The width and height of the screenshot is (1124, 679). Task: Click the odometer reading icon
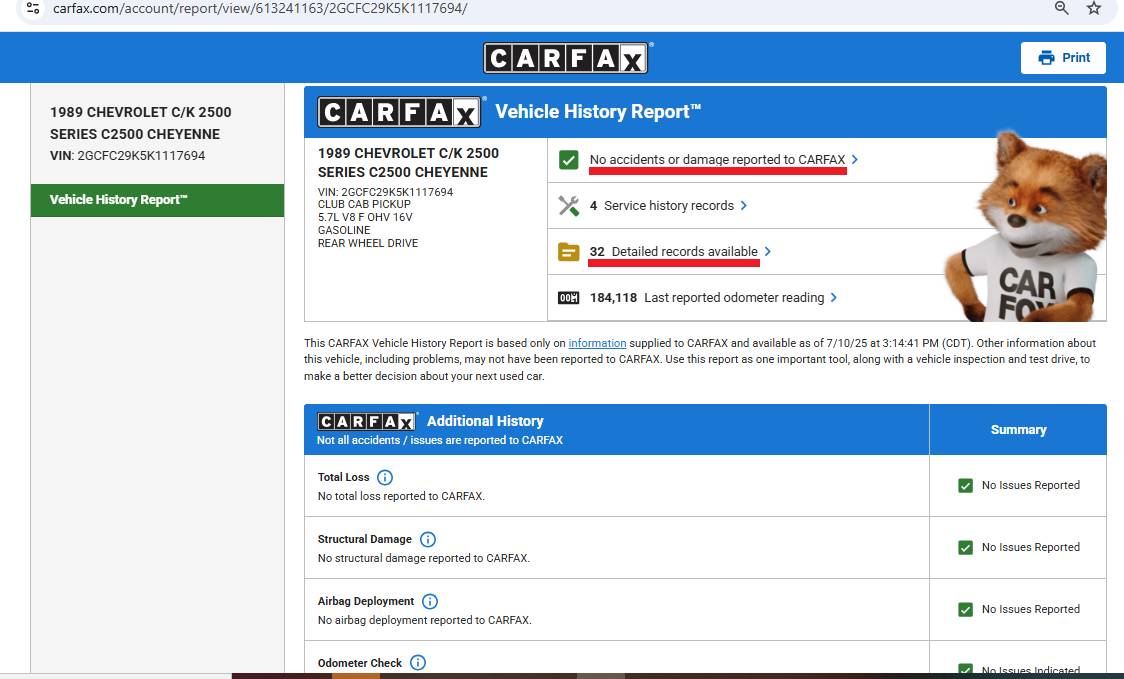(x=568, y=298)
